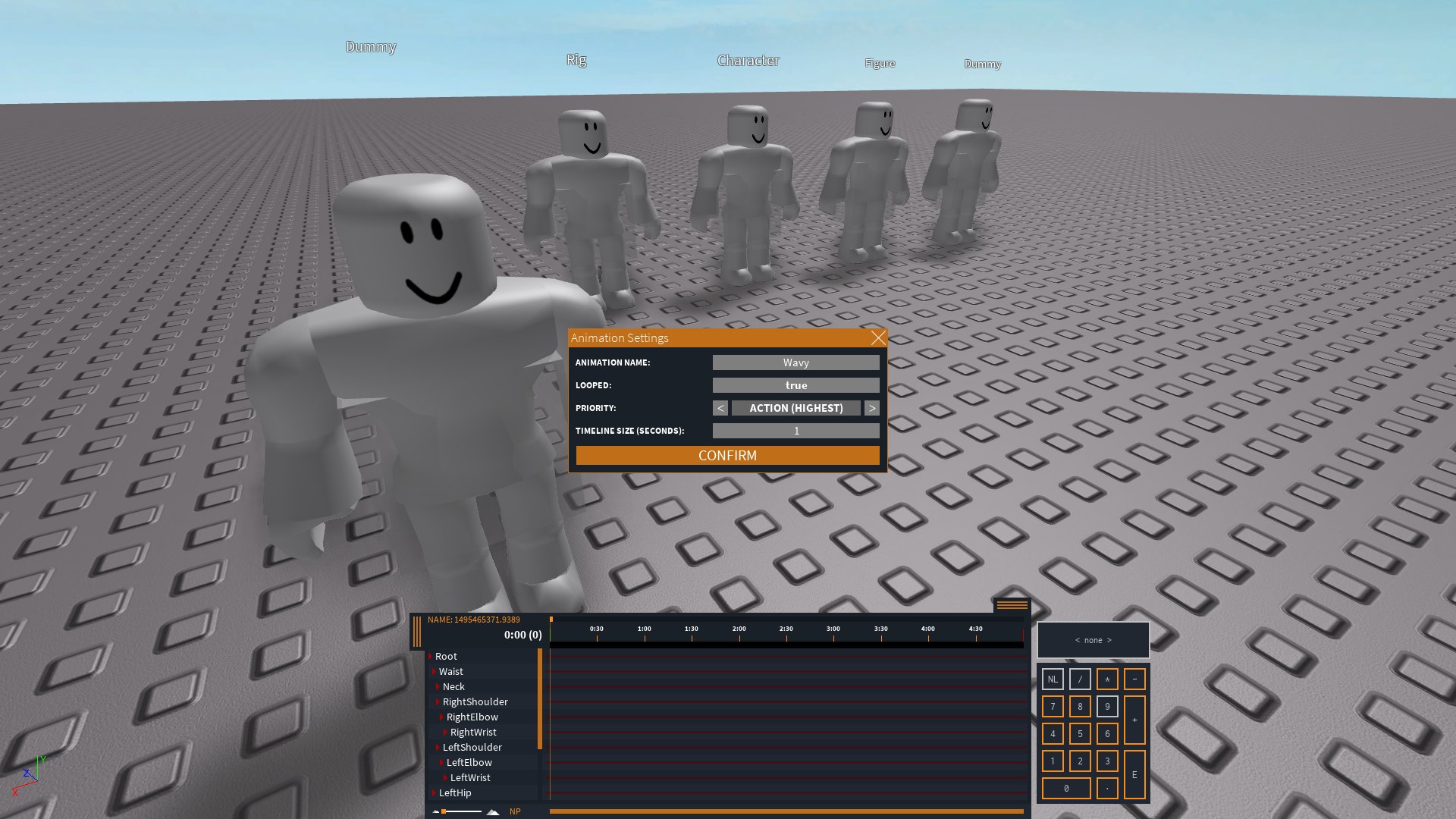Expand the RightWrist joint arrow
Screen dimensions: 1456x819
tap(445, 733)
